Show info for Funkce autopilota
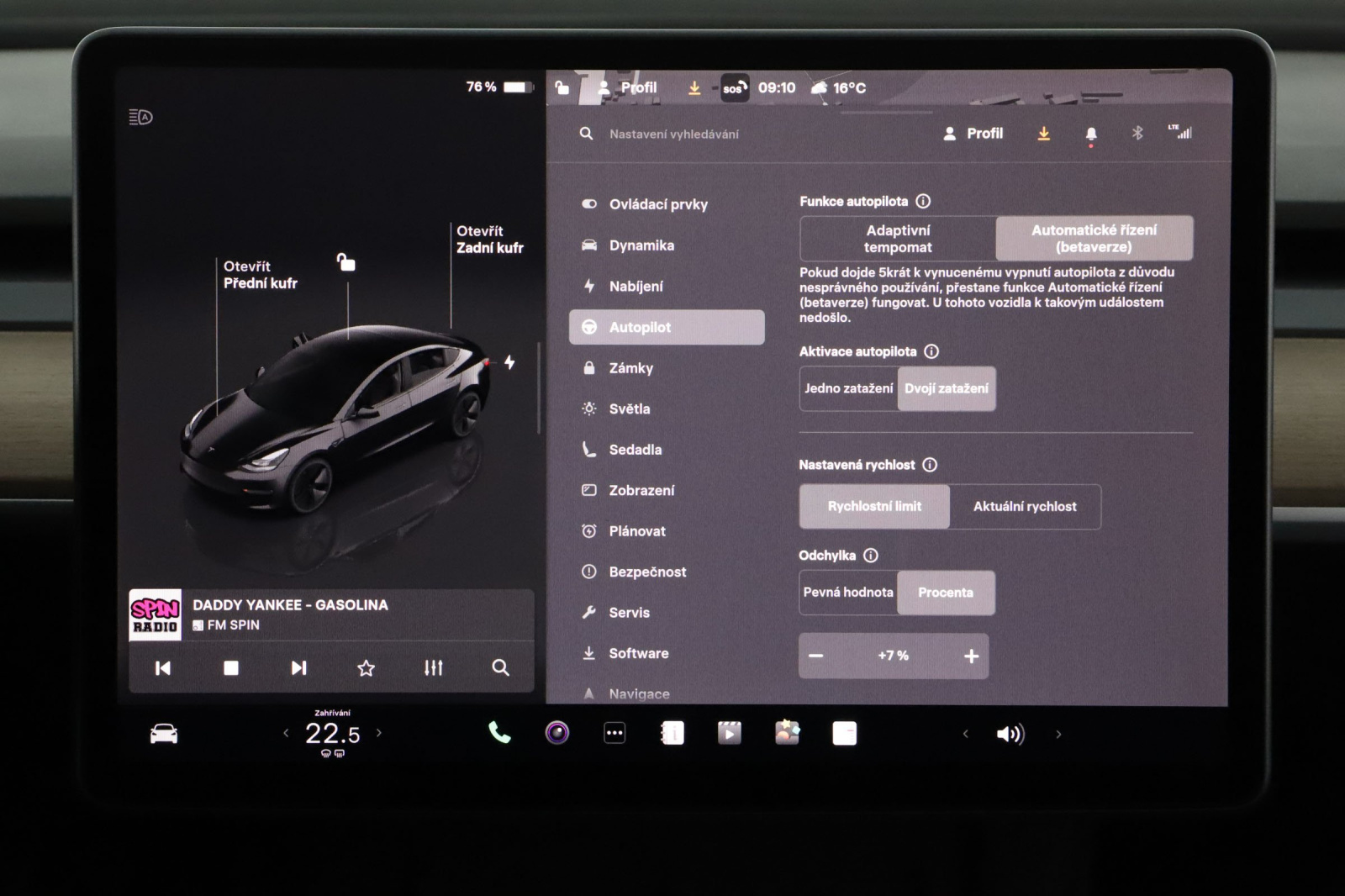 923,202
